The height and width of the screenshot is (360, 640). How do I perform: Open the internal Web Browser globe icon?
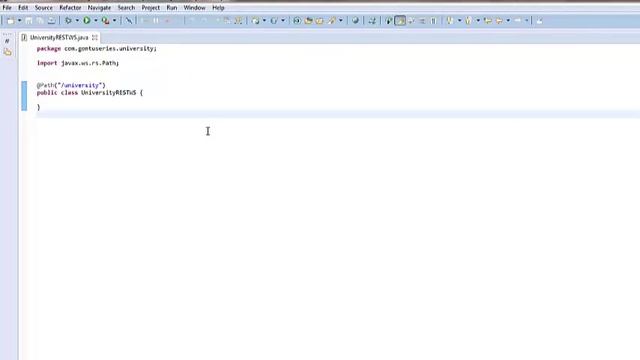tap(355, 20)
